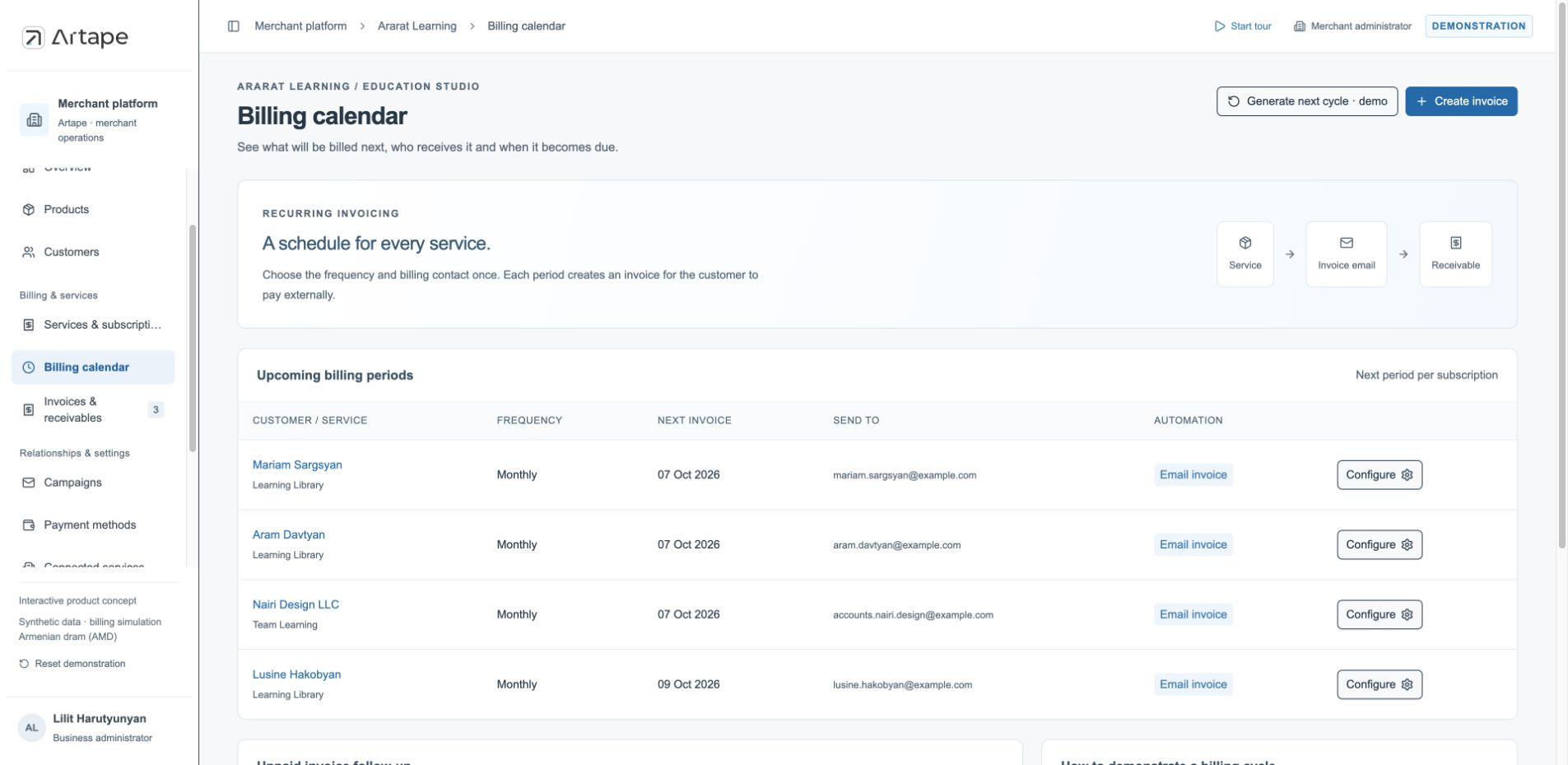Open Mariam Sargsyan customer link
Image resolution: width=1568 pixels, height=765 pixels.
297,465
